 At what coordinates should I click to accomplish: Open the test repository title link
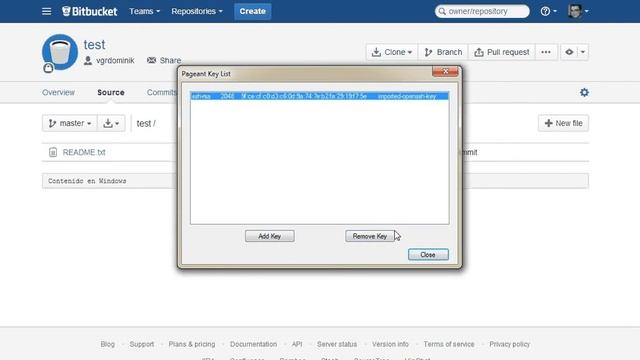(x=94, y=44)
